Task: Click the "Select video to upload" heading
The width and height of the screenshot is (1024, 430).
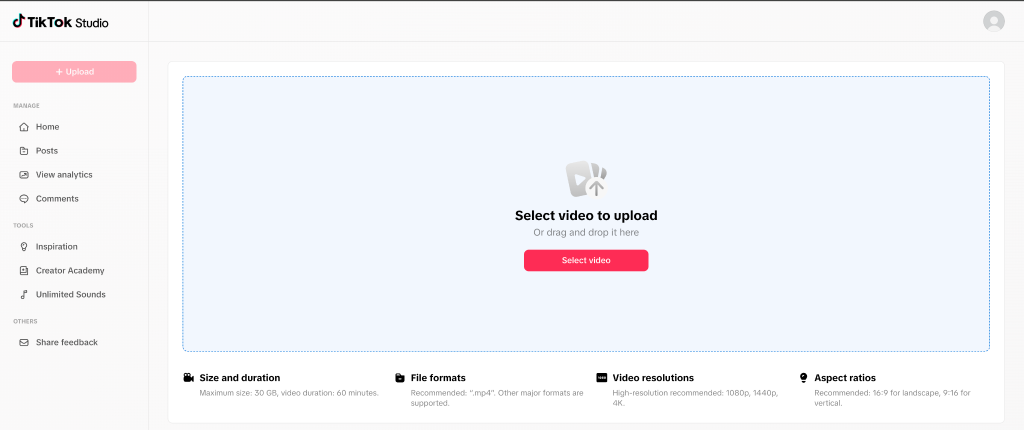Action: 586,215
